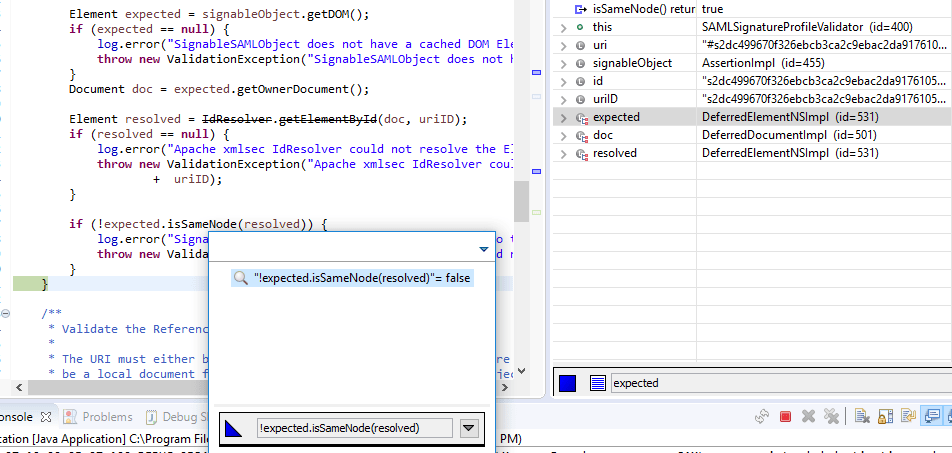Expand the 'uriID' variable node
This screenshot has width=952, height=453.
click(x=563, y=100)
